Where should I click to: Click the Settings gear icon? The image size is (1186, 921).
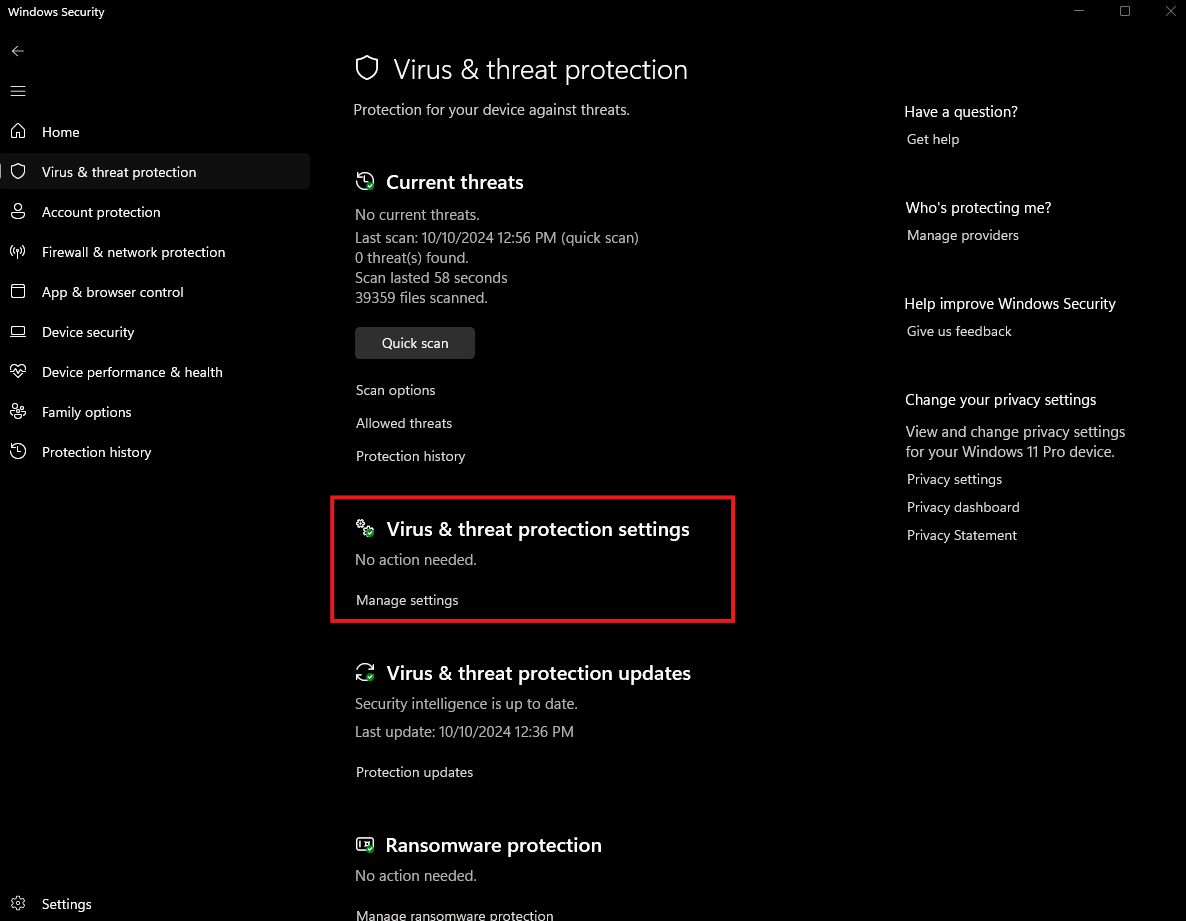coord(18,904)
